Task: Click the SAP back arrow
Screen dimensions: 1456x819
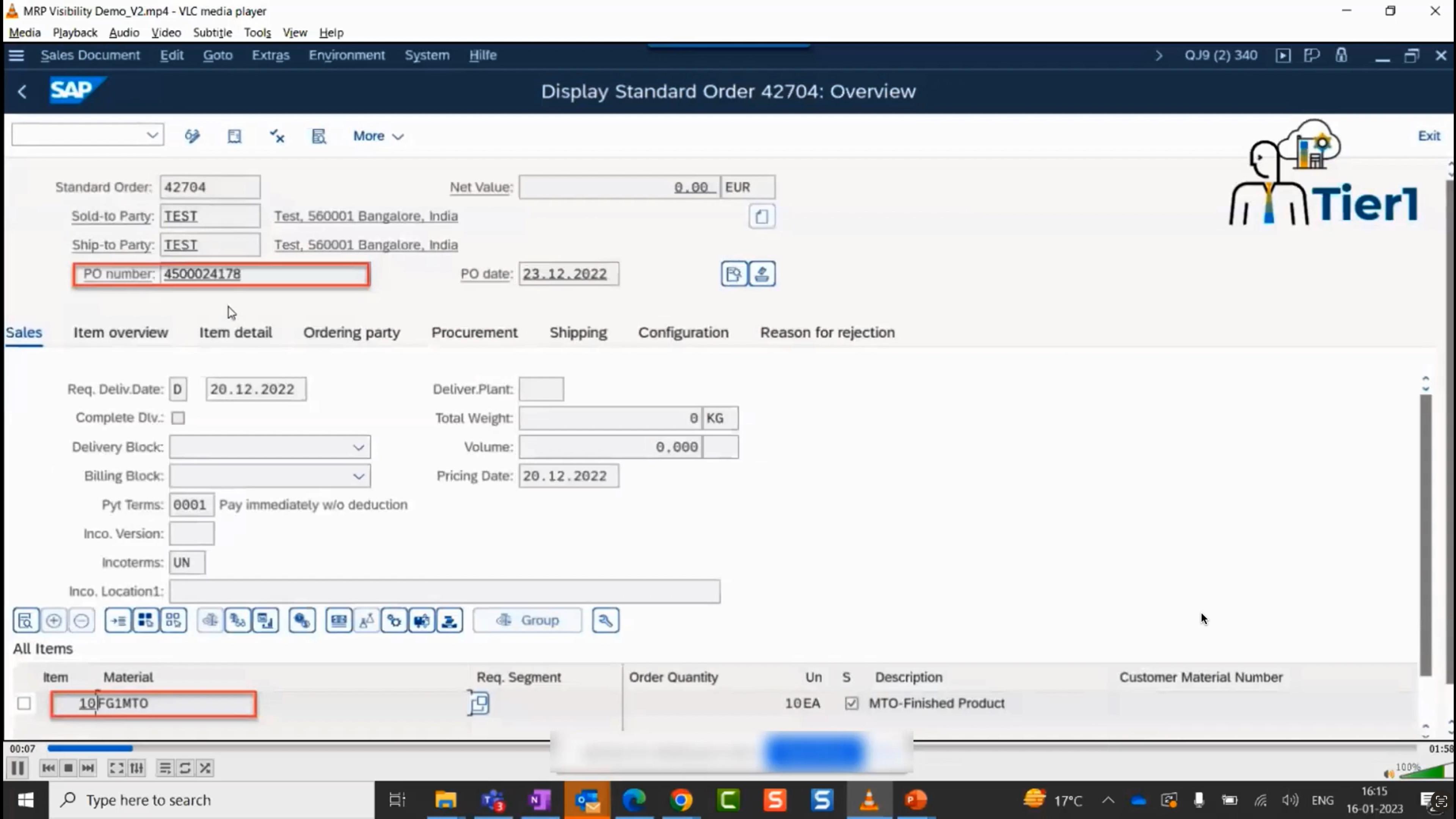Action: pos(22,91)
